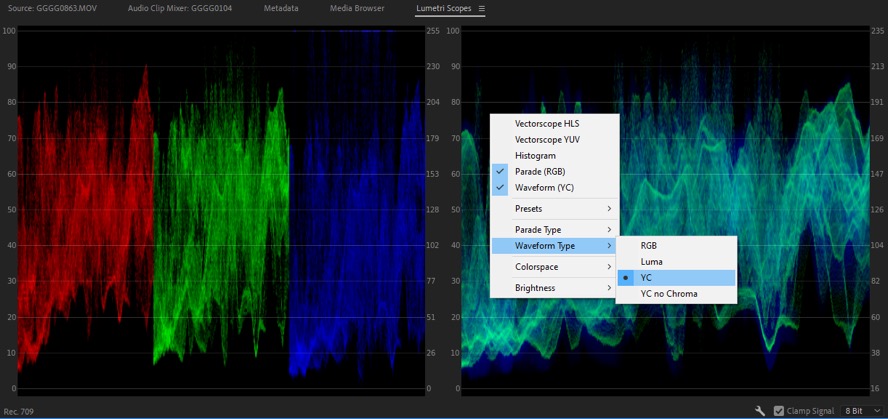Open Lumetri Scopes panel hamburger menu

click(481, 9)
